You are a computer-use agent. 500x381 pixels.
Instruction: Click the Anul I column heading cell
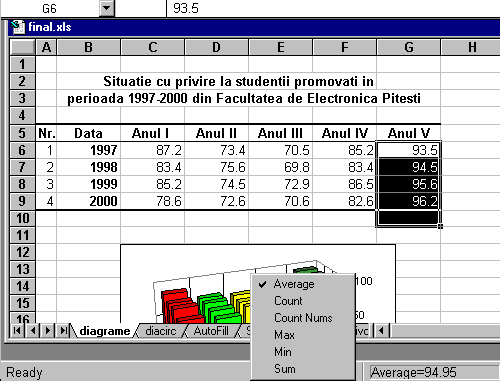pyautogui.click(x=152, y=133)
